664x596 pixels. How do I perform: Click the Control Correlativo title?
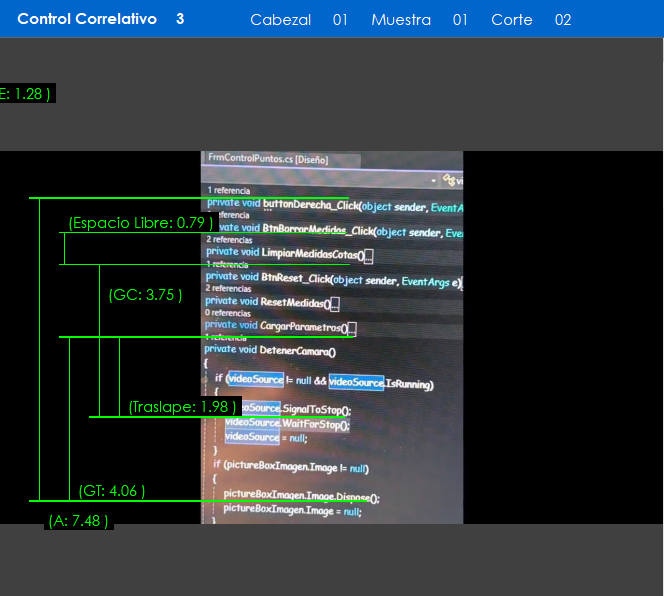tap(87, 19)
